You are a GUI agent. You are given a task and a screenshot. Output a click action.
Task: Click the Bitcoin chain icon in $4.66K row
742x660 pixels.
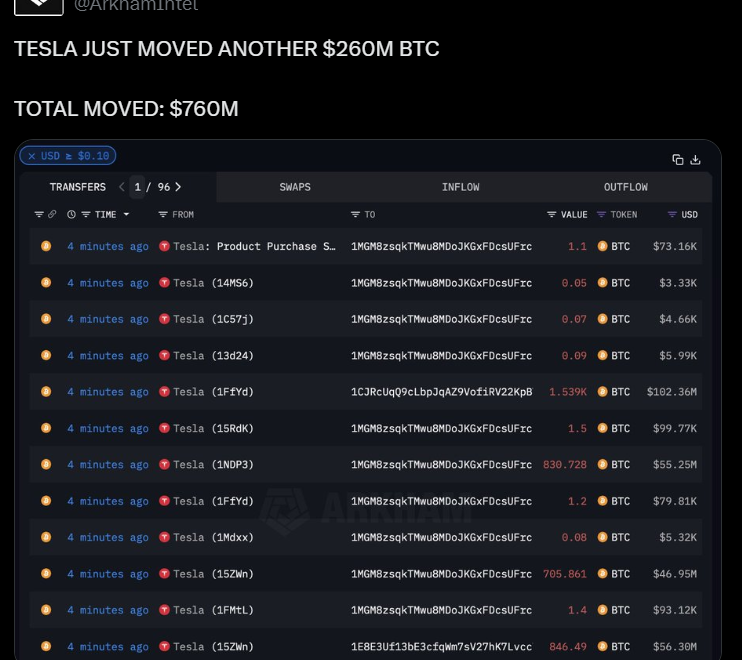46,319
